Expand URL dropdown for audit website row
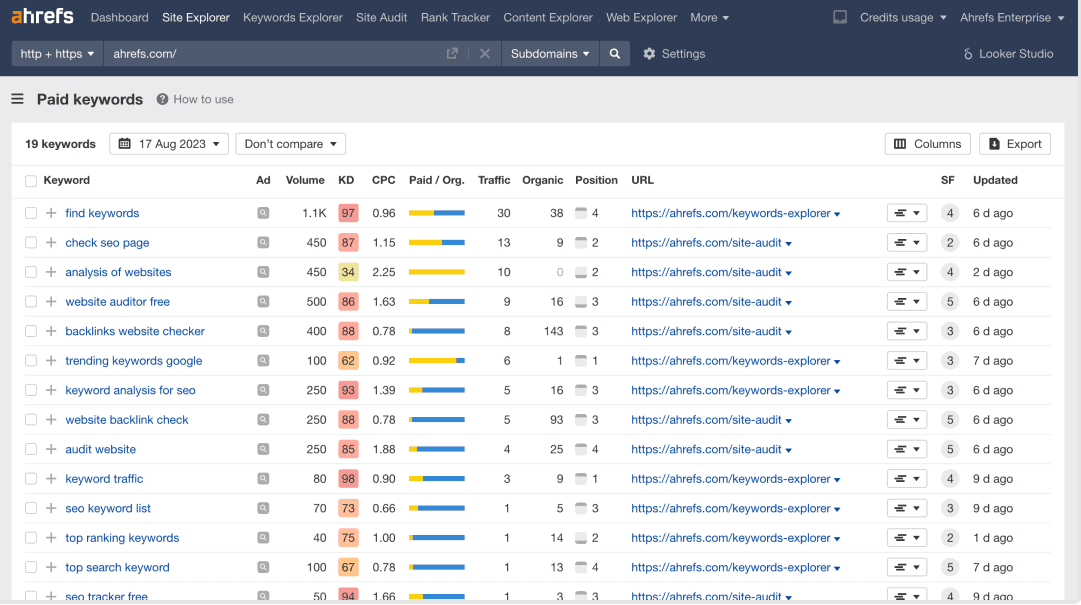 click(x=788, y=450)
